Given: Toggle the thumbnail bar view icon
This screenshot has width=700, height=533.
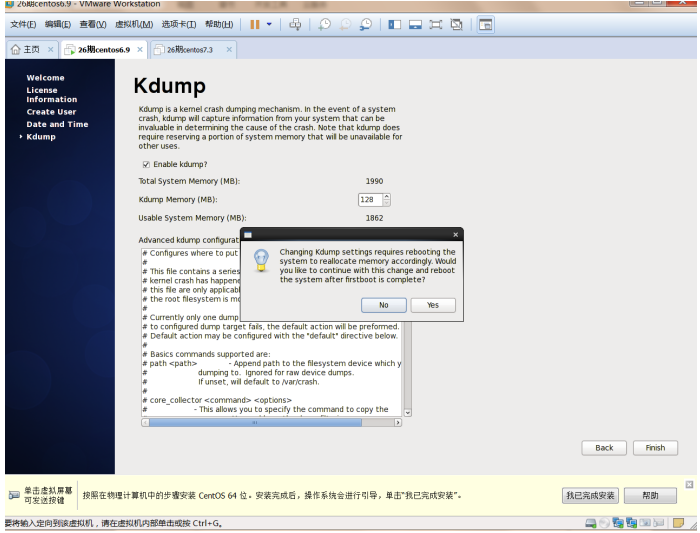Looking at the screenshot, I should coord(415,25).
